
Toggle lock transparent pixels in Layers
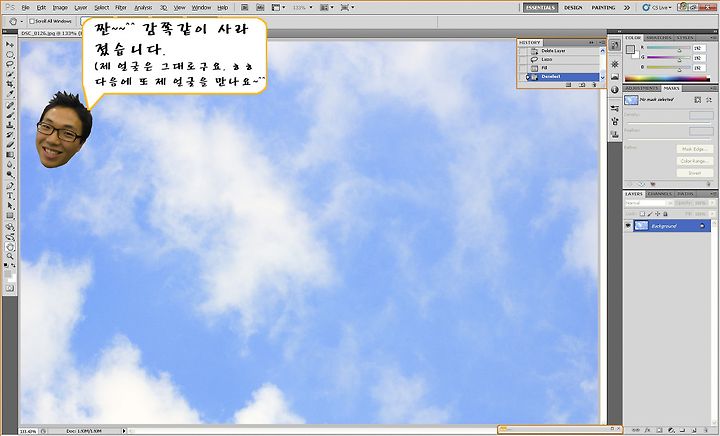coord(642,214)
